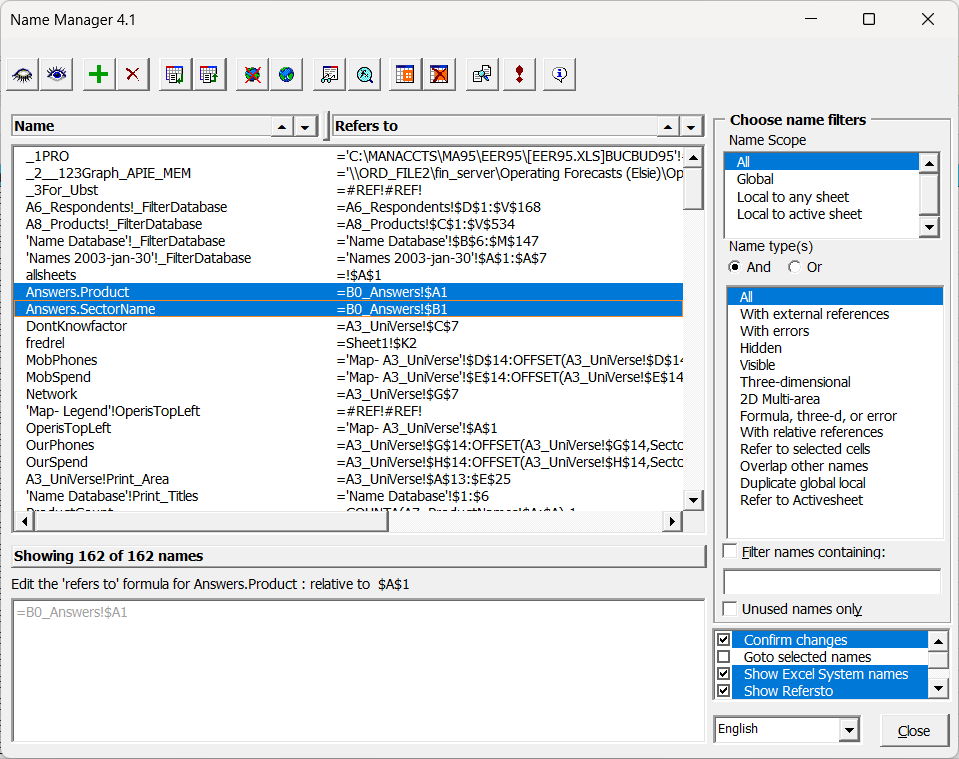Click the Name column header
Viewport: 959px width, 759px height.
(x=142, y=127)
